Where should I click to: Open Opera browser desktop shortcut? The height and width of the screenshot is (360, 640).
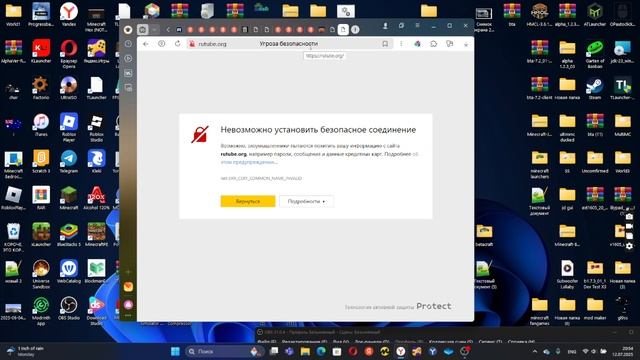69,54
